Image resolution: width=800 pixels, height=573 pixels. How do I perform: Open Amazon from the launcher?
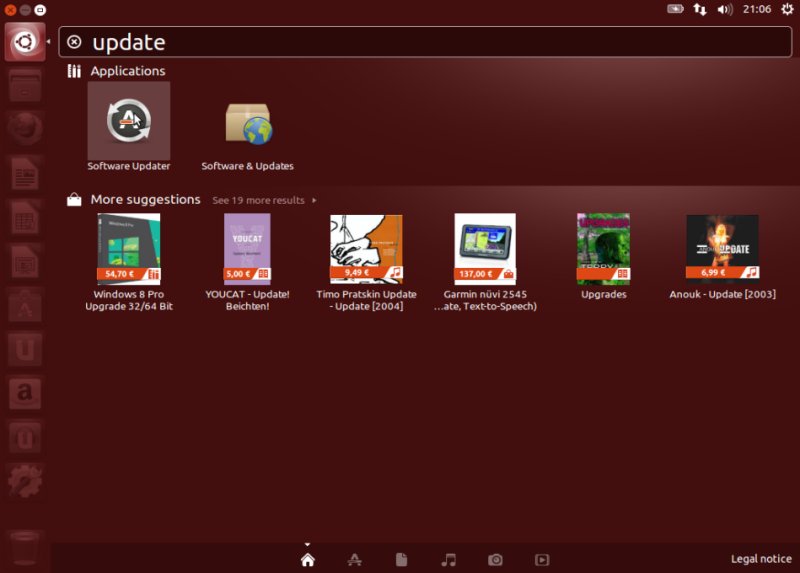[24, 393]
